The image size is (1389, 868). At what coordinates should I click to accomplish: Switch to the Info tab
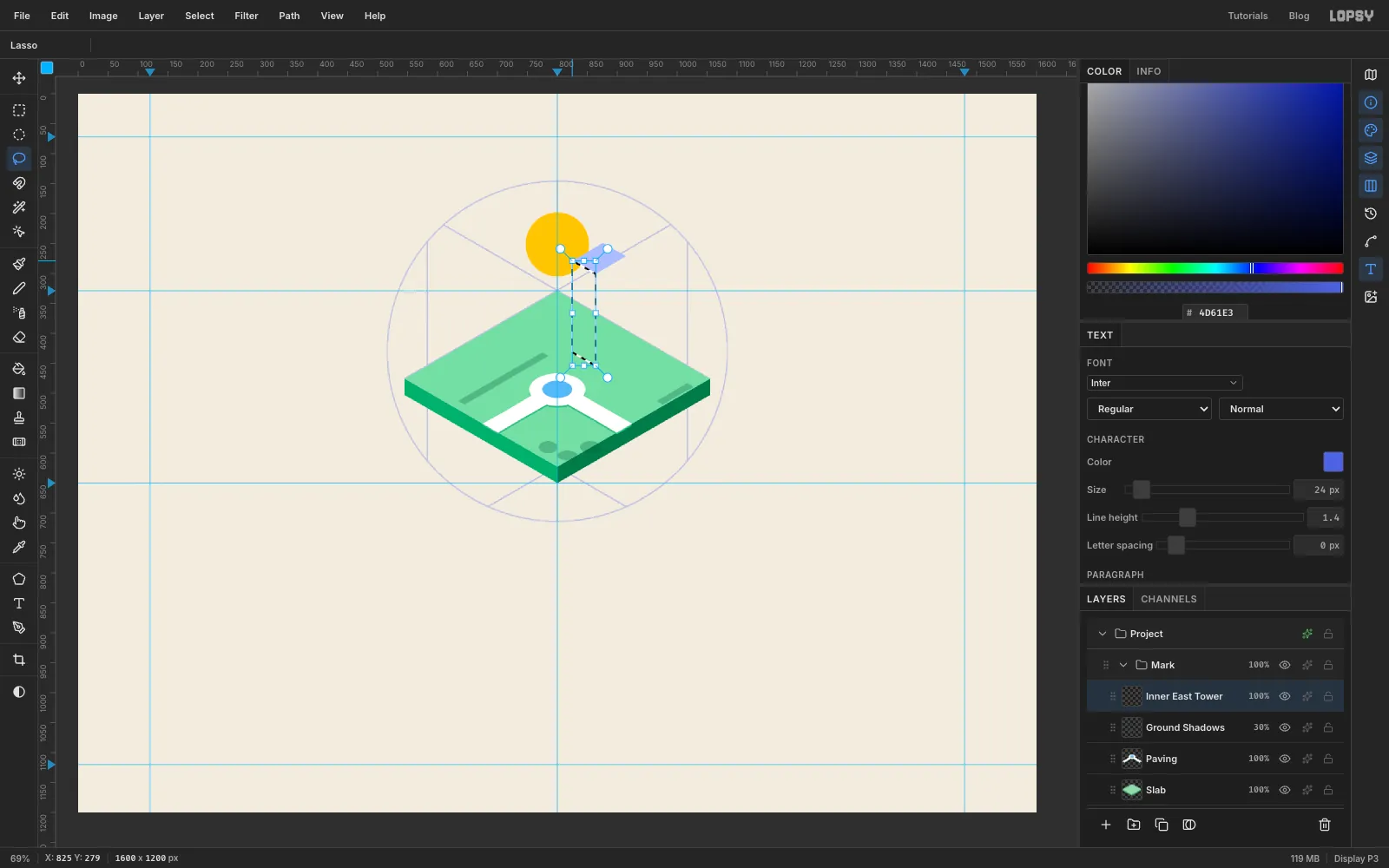(x=1149, y=71)
